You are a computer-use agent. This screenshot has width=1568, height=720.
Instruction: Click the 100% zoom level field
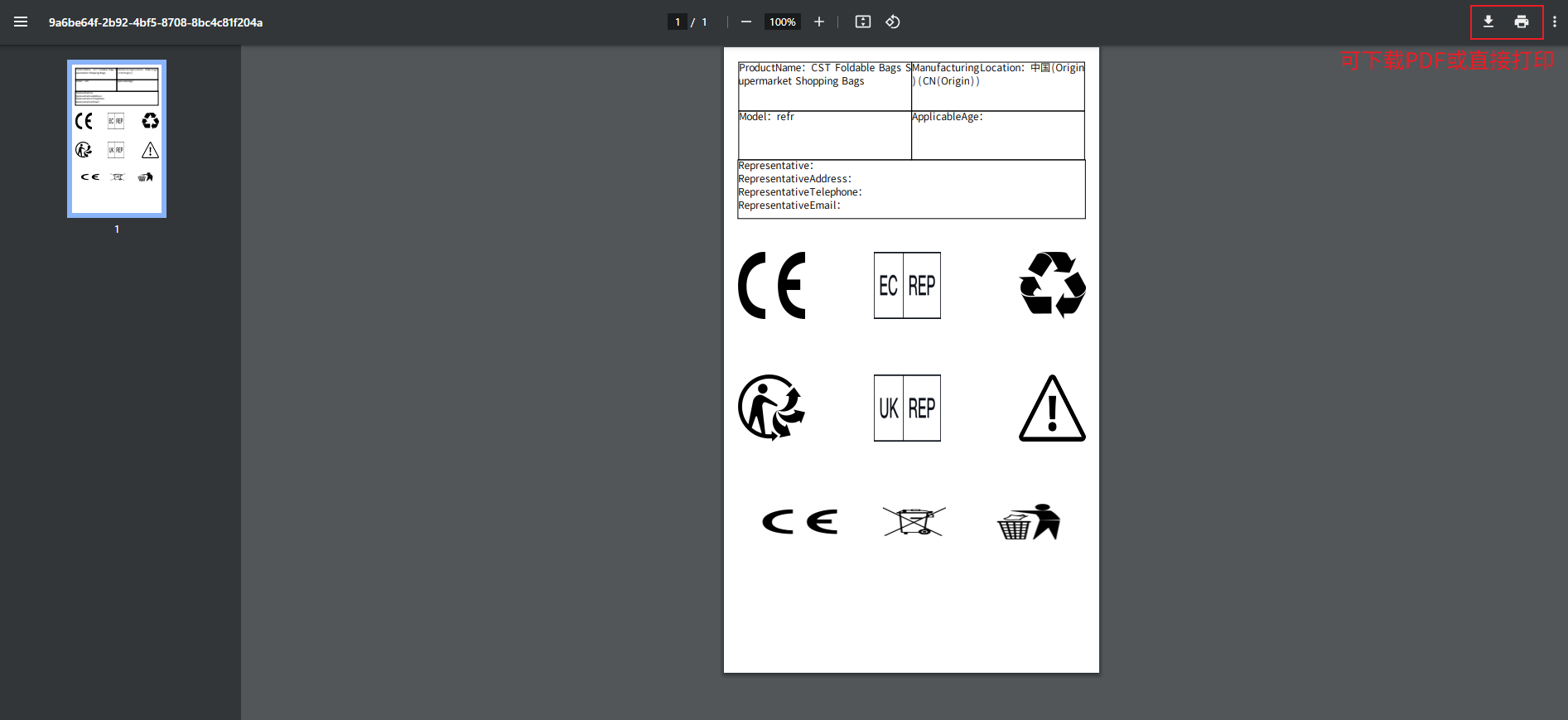(782, 22)
